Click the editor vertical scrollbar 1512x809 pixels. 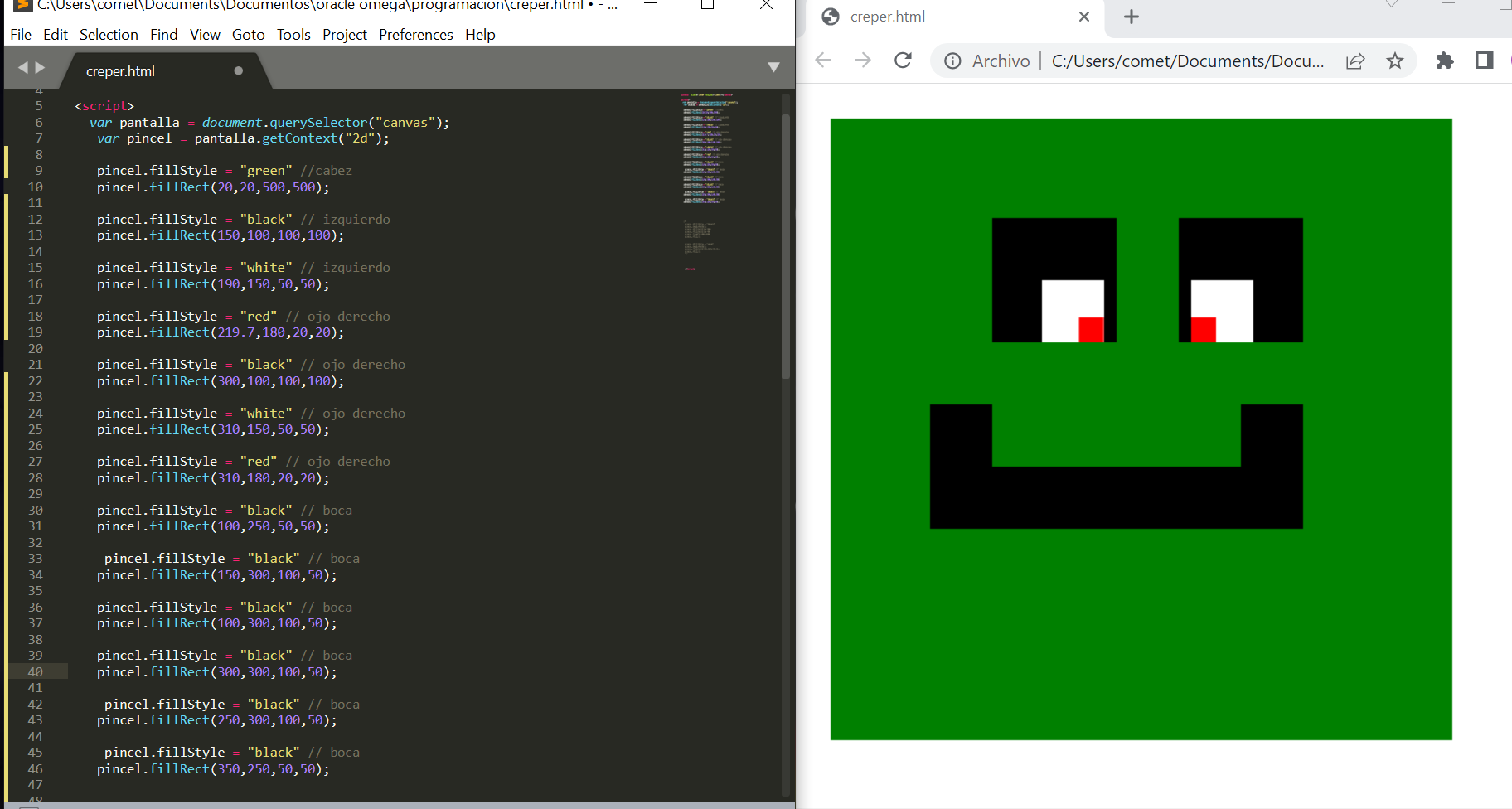click(786, 247)
